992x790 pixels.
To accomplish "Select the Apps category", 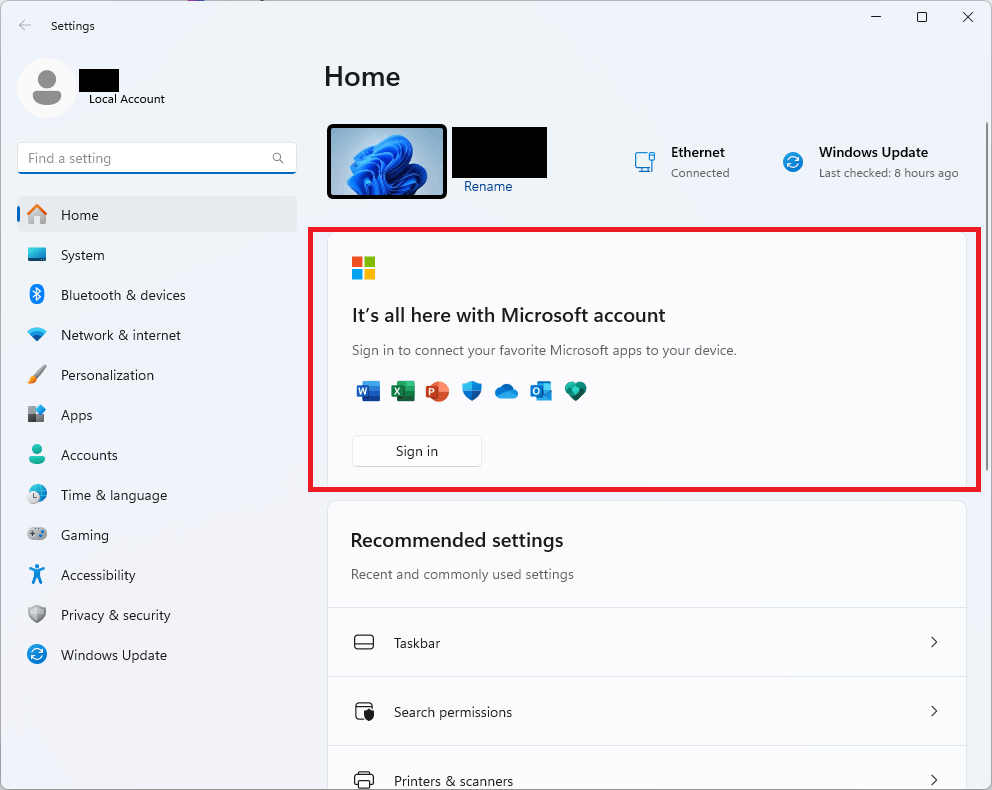I will pos(157,415).
